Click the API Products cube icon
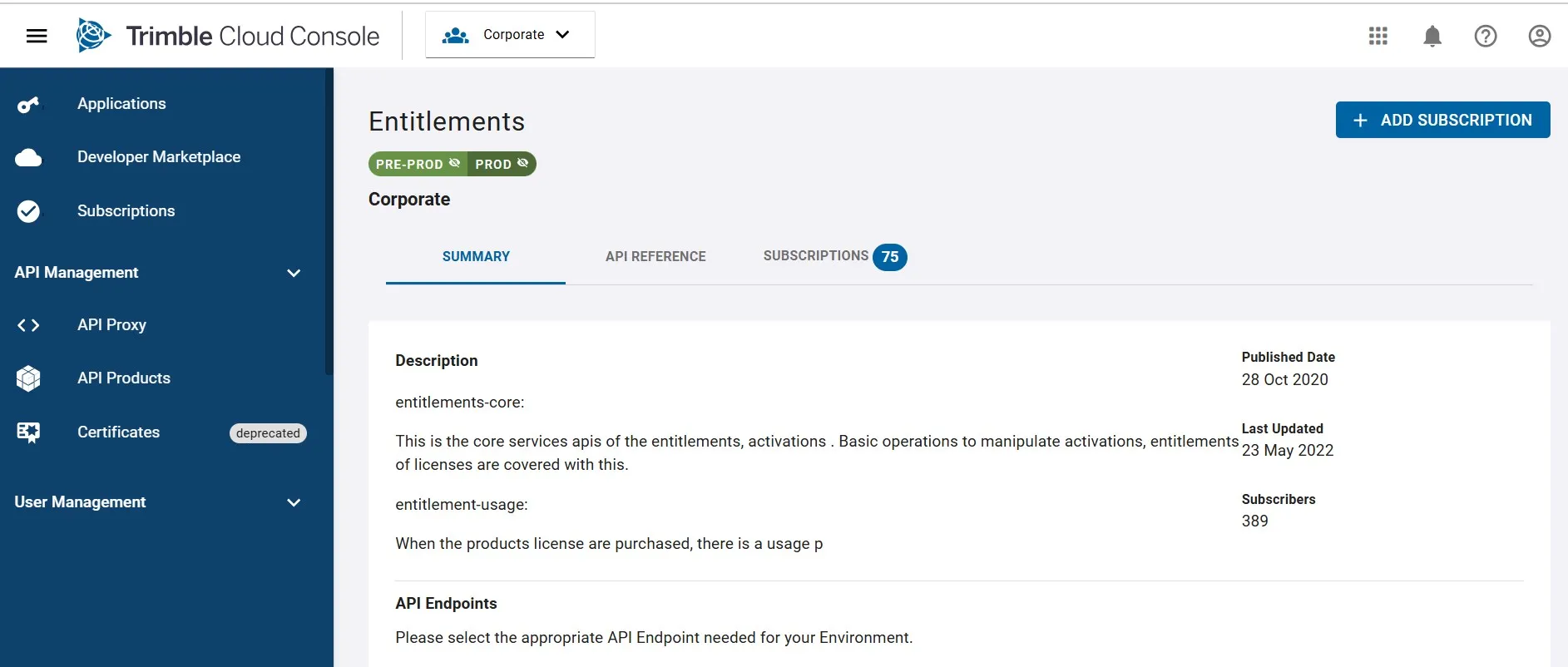This screenshot has height=667, width=1568. coord(28,378)
